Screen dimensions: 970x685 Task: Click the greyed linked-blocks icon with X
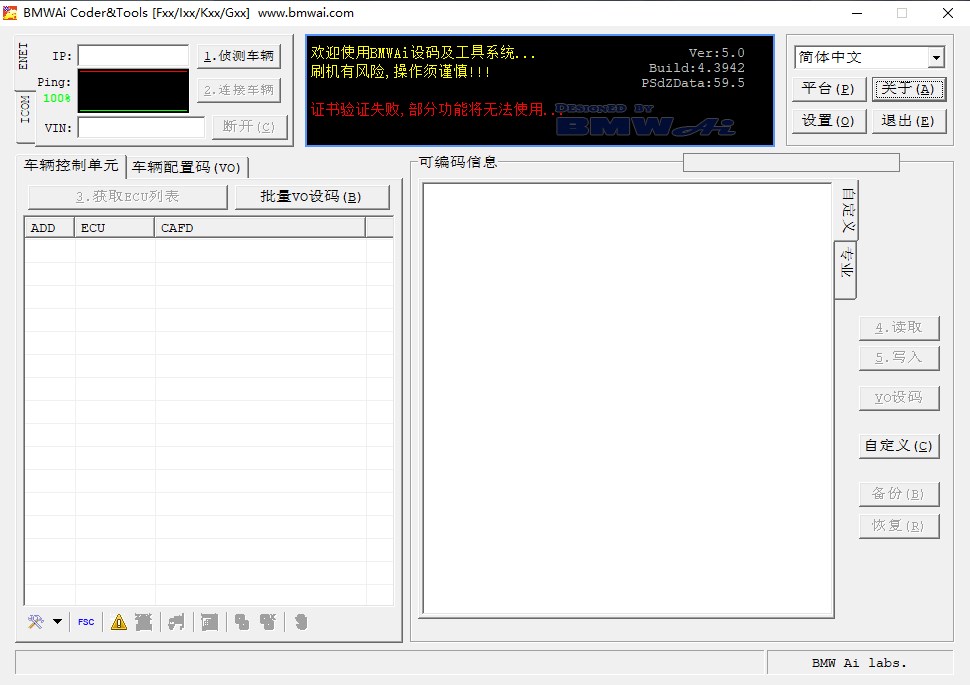[268, 622]
